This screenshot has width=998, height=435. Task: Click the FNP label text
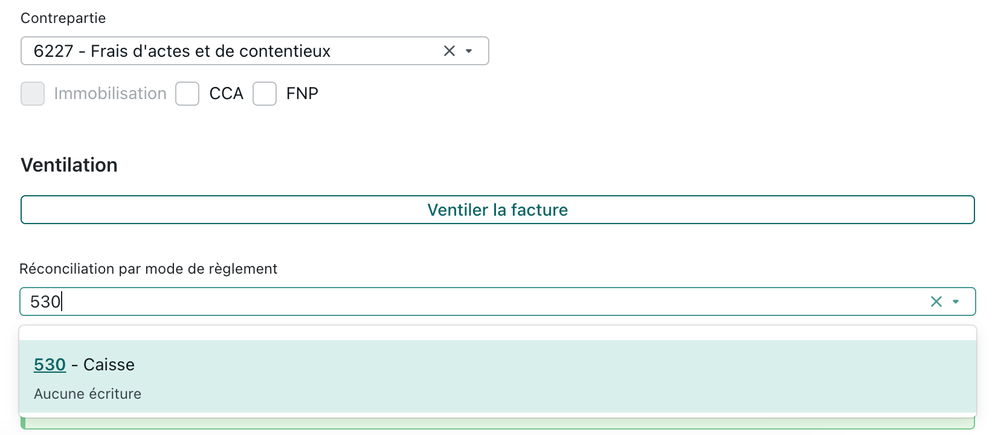coord(302,94)
